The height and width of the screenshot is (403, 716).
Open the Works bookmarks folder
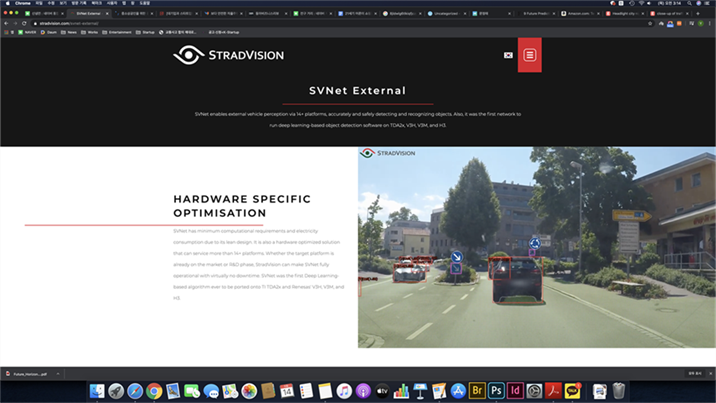[x=90, y=32]
